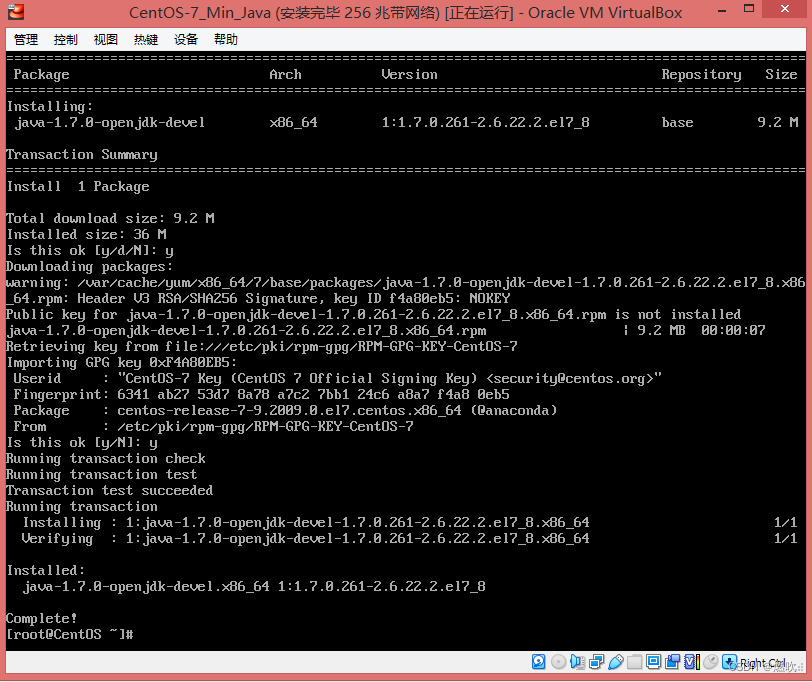Click the root@CentOS shell prompt line

(x=70, y=634)
